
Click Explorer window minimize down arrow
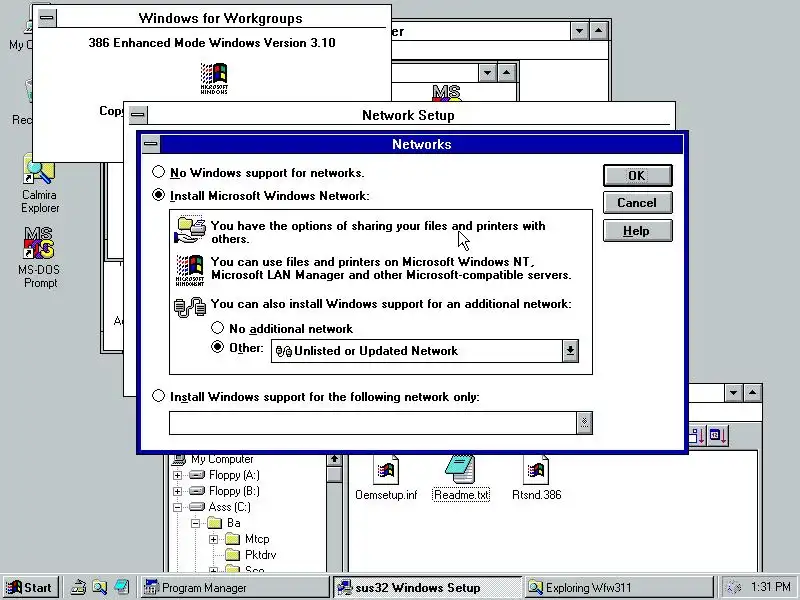click(734, 393)
